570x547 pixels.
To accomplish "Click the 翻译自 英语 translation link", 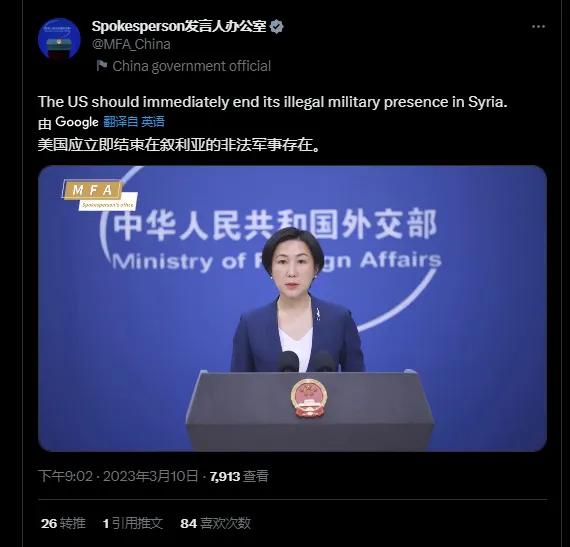I will pos(134,122).
